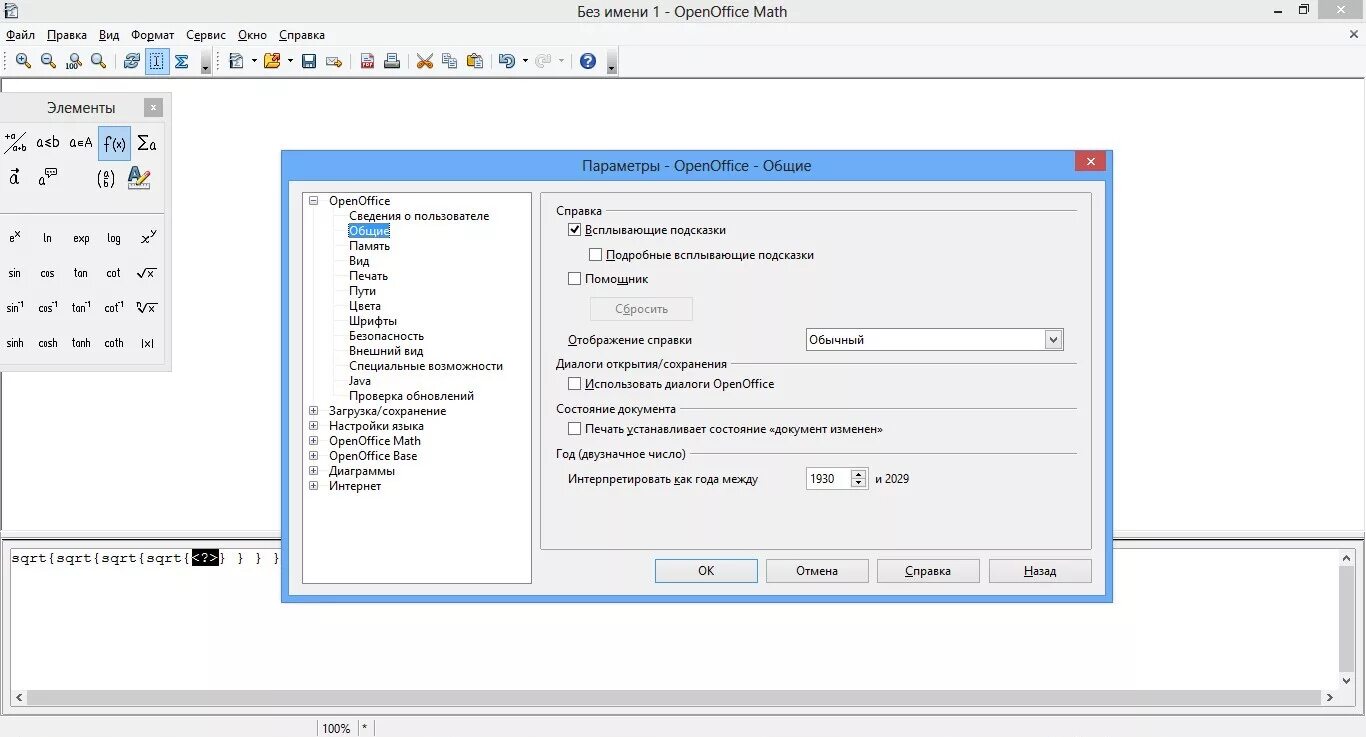The width and height of the screenshot is (1366, 737).
Task: Click the Help question mark icon
Action: pyautogui.click(x=588, y=61)
